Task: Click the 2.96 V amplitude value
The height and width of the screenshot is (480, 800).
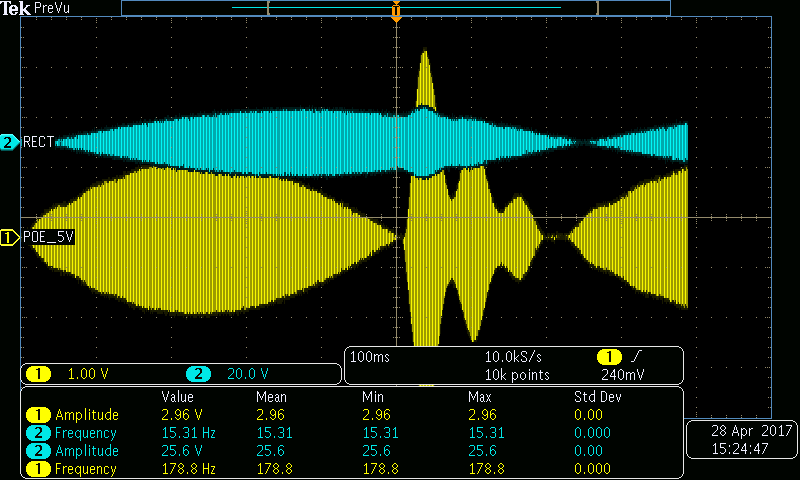Action: click(182, 415)
